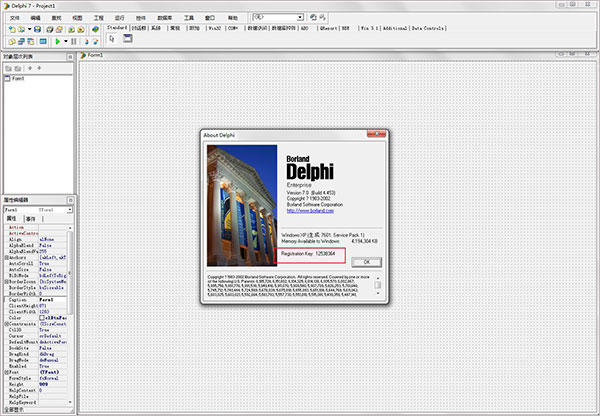
Task: Click the Help contents toolbar icon
Action: (95, 29)
